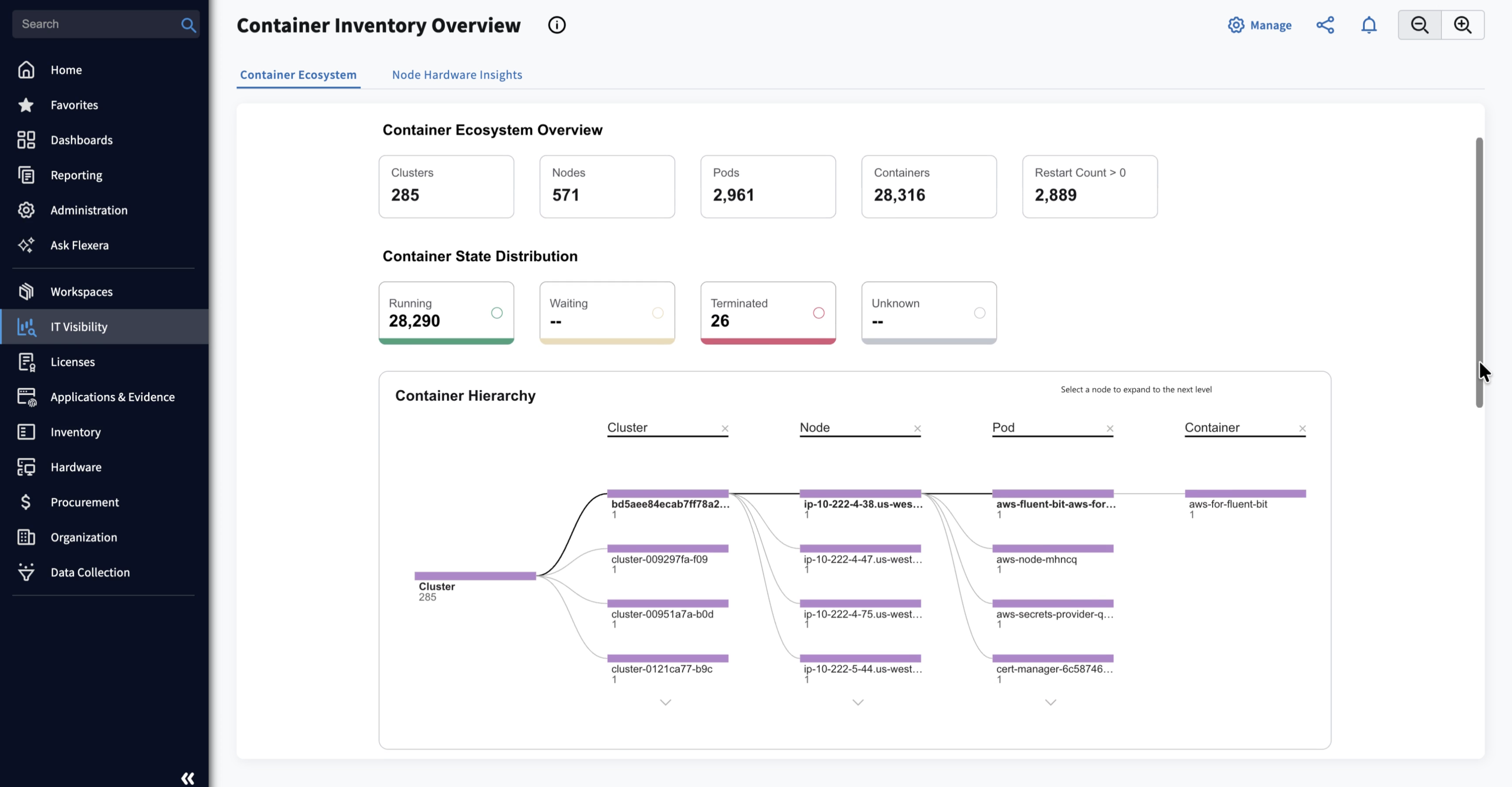
Task: Select the Terminated state circle
Action: click(818, 313)
